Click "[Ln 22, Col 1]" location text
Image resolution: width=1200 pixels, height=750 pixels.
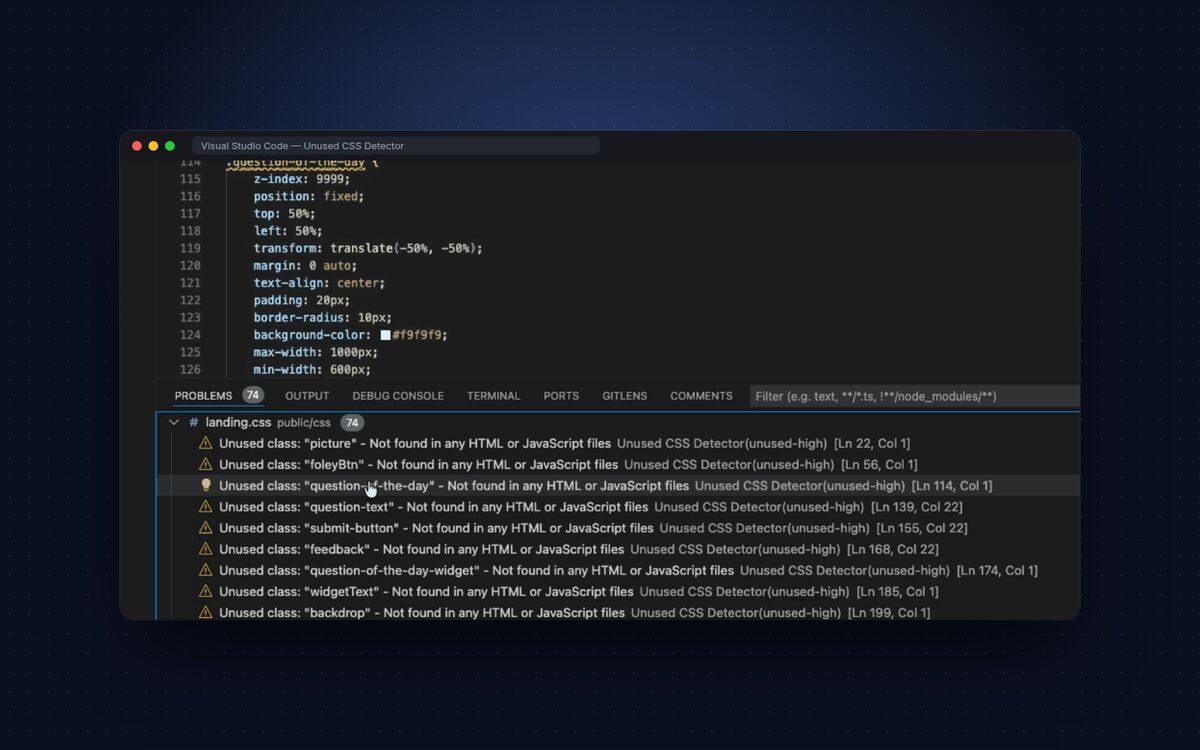(872, 443)
